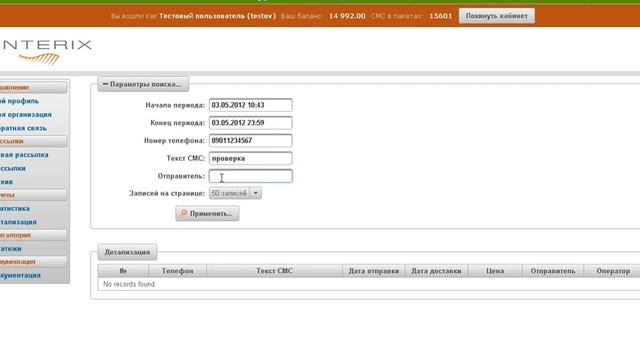Sort by the № column header
Screen dimensions: 640x360
(123, 271)
